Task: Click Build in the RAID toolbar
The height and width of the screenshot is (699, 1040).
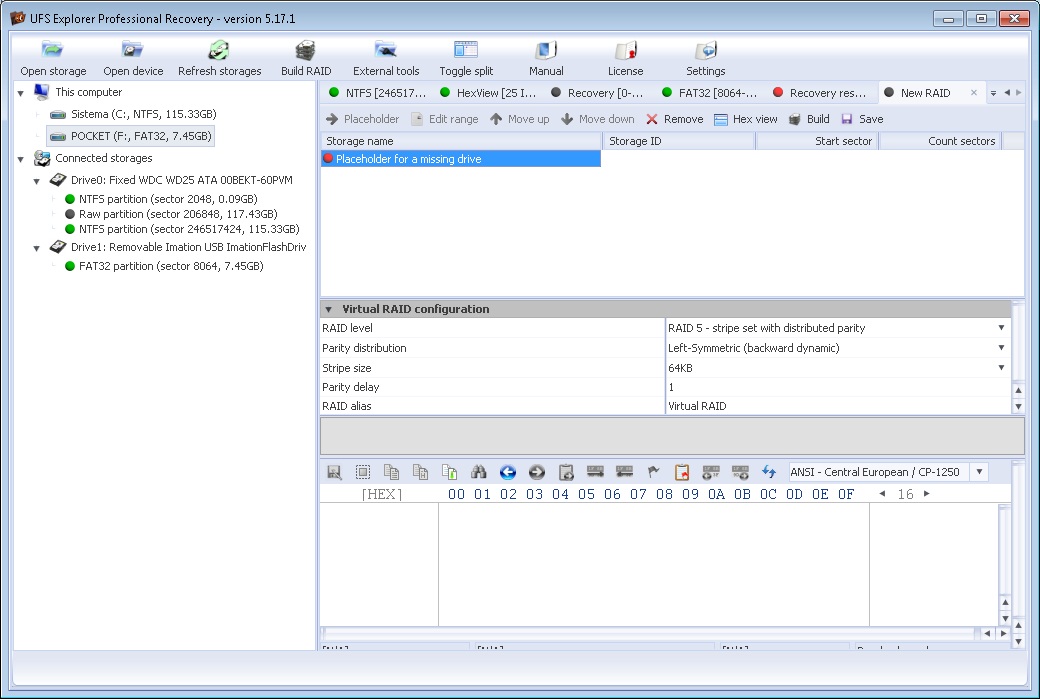Action: coord(809,119)
